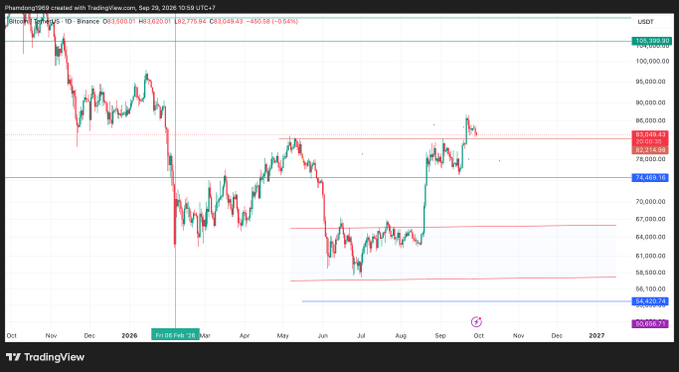Image resolution: width=679 pixels, height=372 pixels.
Task: Click the 61,000.00 price axis tick
Action: point(650,256)
